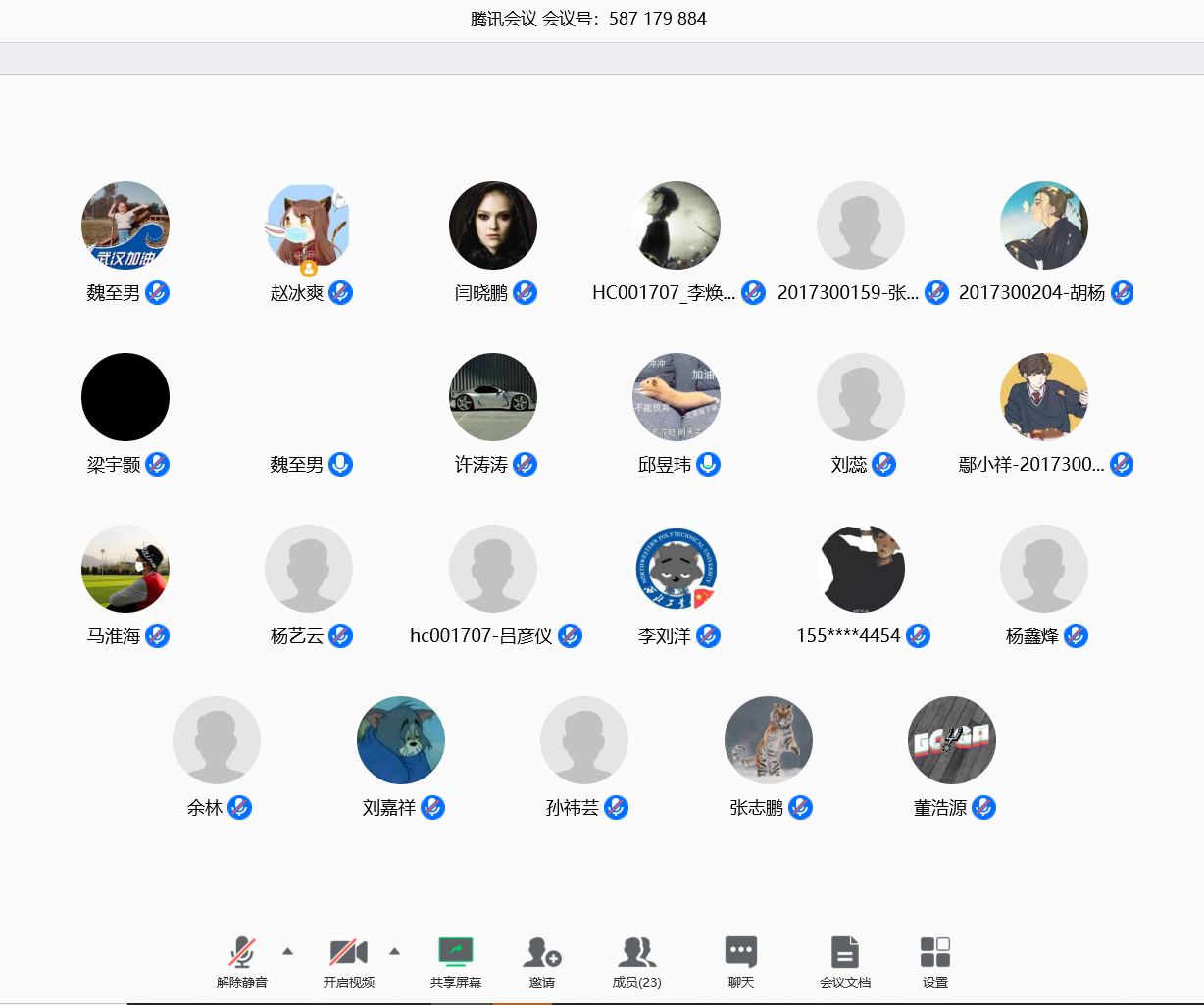Select 闫晓鹏's avatar
Viewport: 1204px width, 1005px height.
[493, 226]
